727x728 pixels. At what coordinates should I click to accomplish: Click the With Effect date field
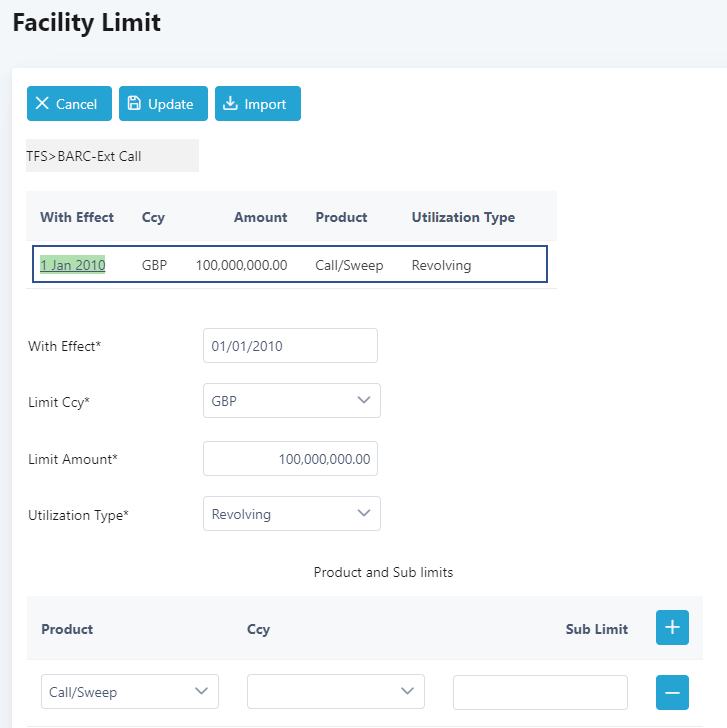click(x=290, y=346)
